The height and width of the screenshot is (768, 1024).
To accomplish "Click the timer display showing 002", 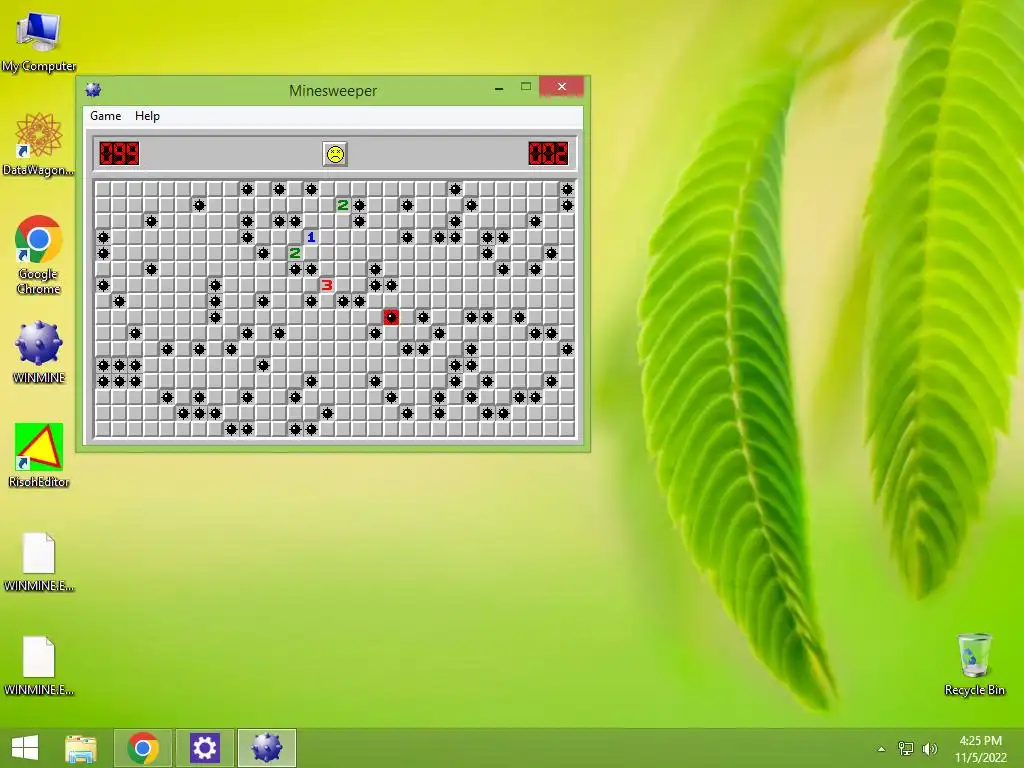I will click(x=549, y=154).
